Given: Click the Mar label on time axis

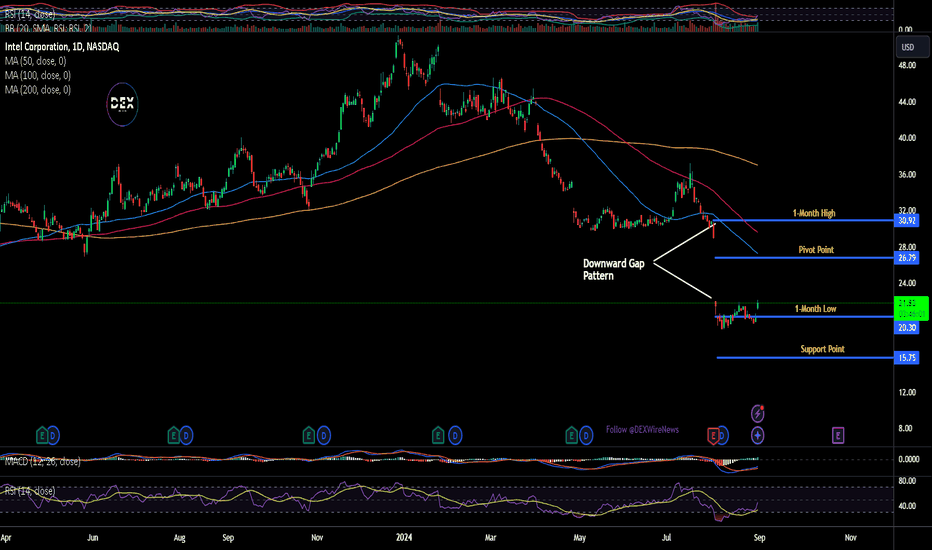Looking at the screenshot, I should pyautogui.click(x=490, y=538).
